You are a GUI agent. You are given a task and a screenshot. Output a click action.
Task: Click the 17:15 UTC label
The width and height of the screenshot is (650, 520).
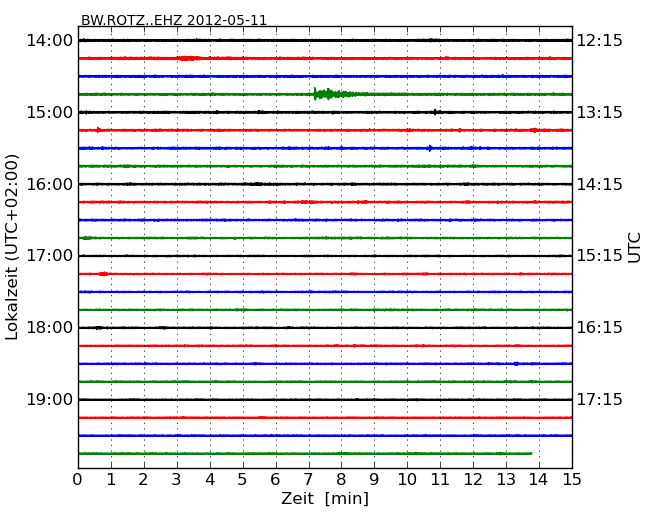600,399
